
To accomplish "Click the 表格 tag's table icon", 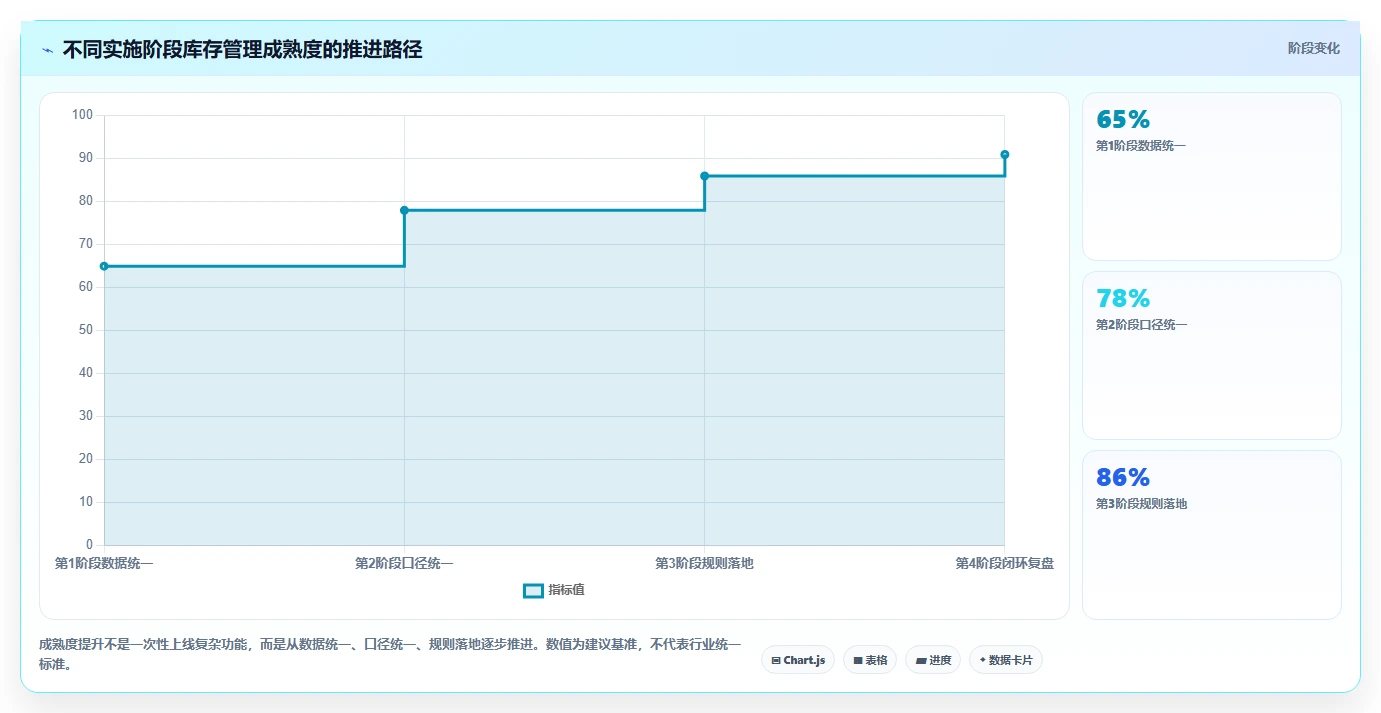I will point(858,661).
